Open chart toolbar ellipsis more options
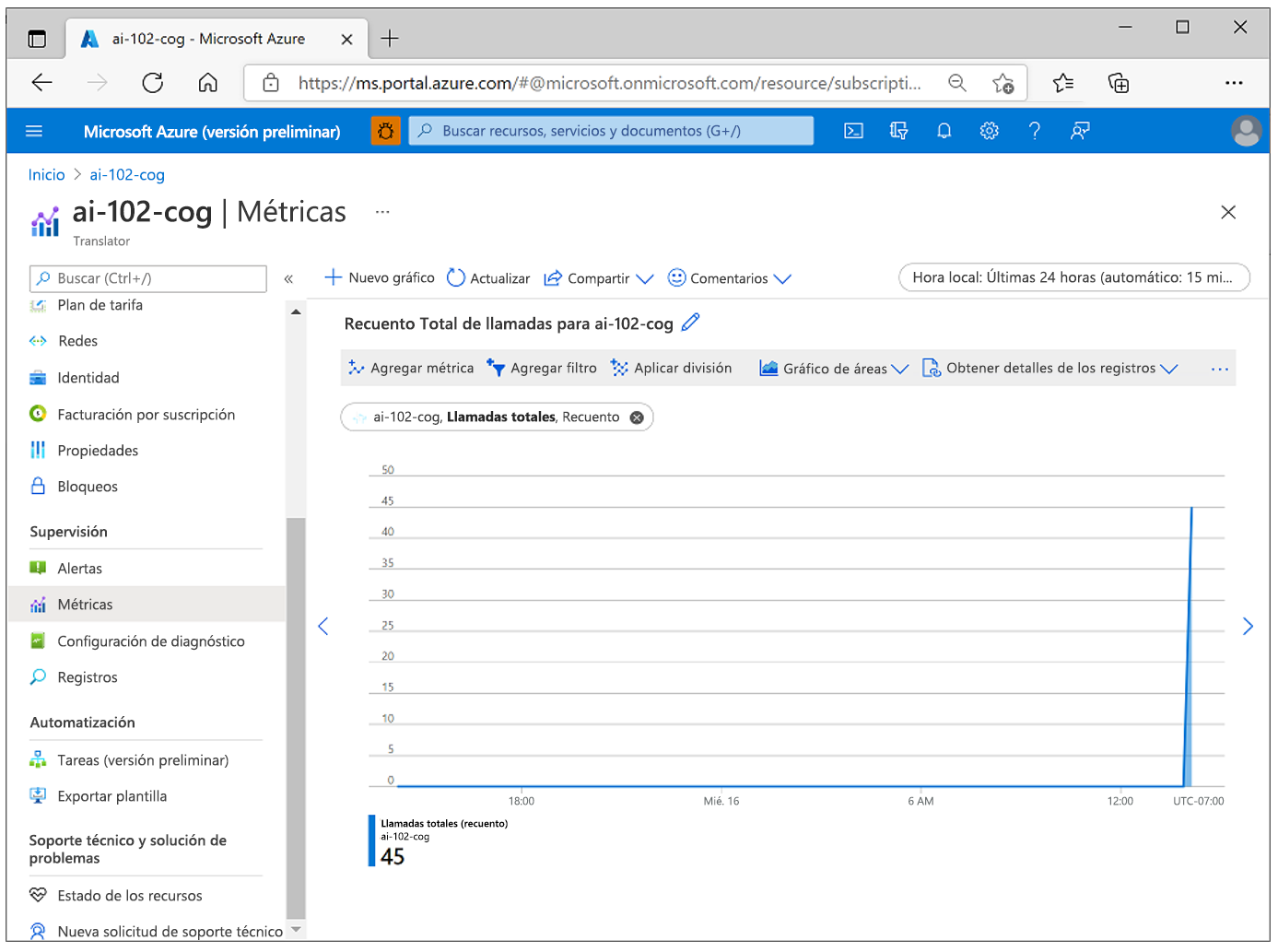This screenshot has width=1278, height=952. tap(1220, 369)
